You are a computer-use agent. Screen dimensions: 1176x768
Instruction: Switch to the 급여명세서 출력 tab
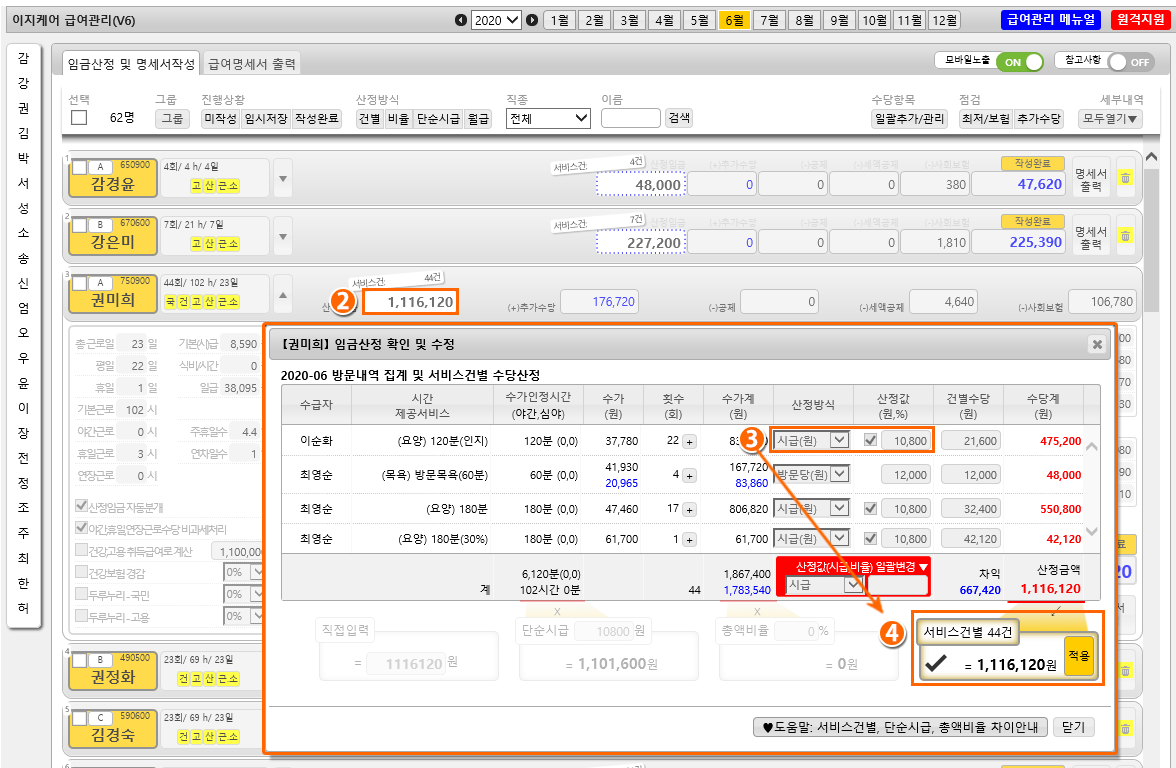[x=252, y=64]
